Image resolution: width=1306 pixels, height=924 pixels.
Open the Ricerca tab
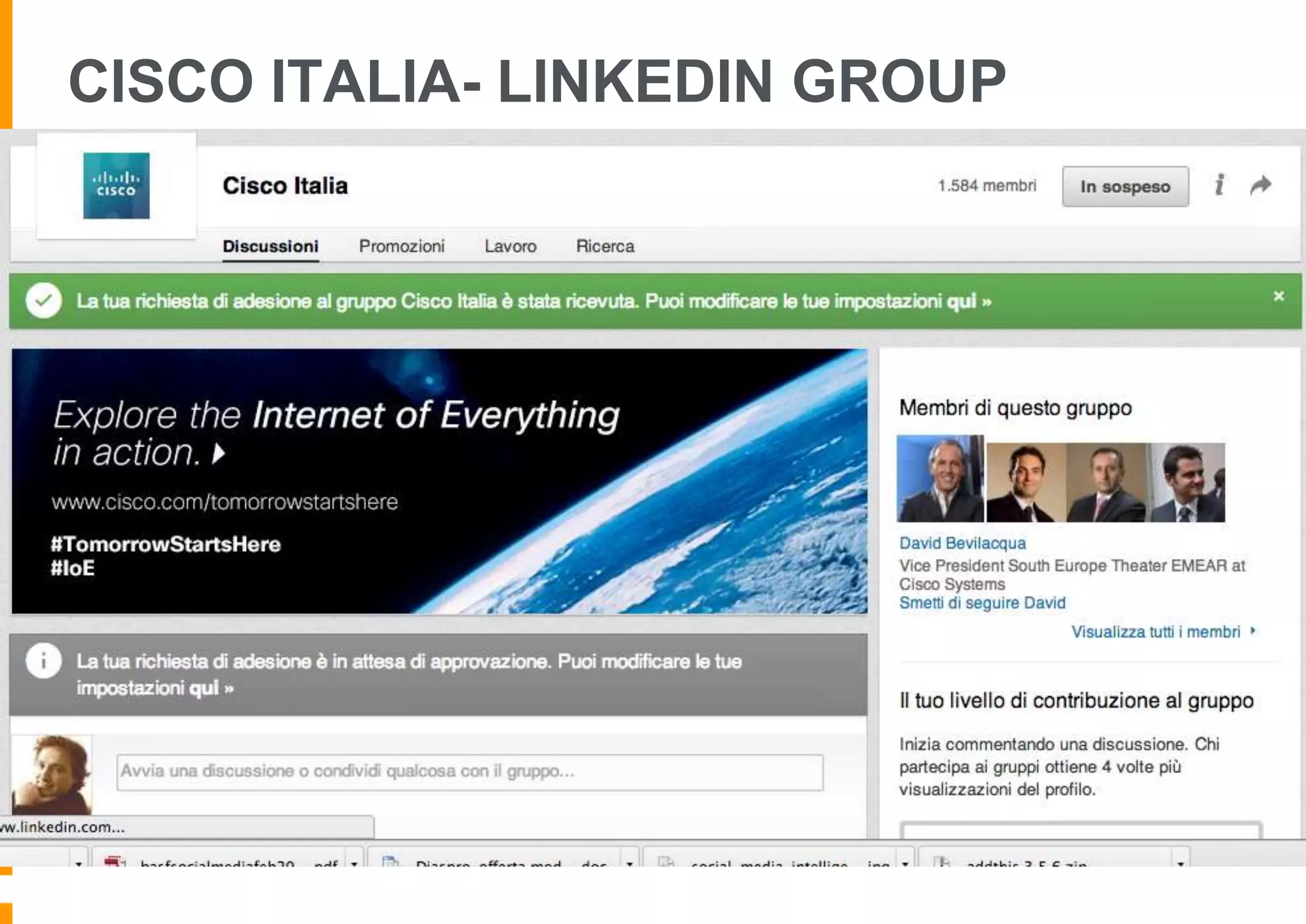pyautogui.click(x=605, y=246)
